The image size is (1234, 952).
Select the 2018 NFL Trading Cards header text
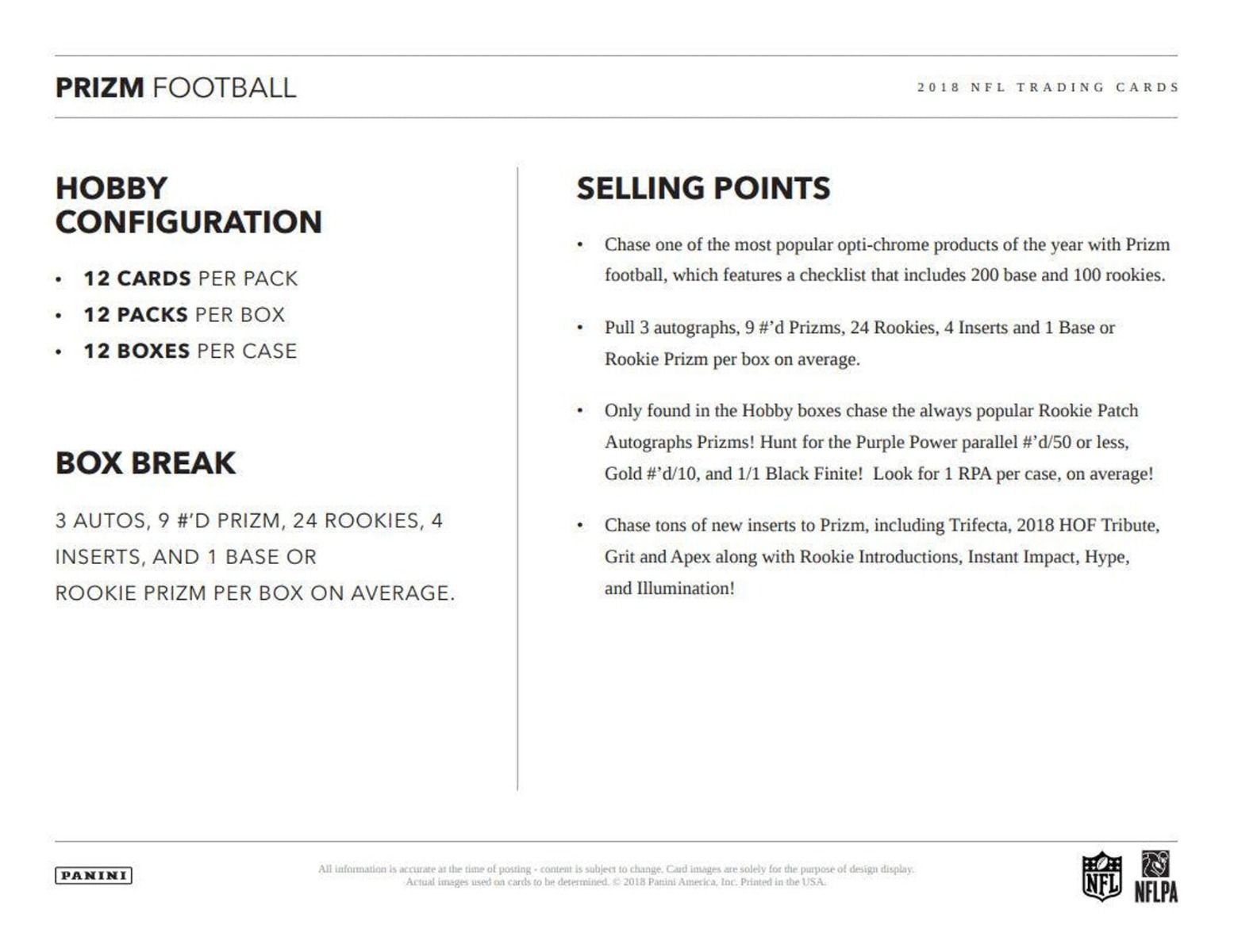tap(1048, 87)
